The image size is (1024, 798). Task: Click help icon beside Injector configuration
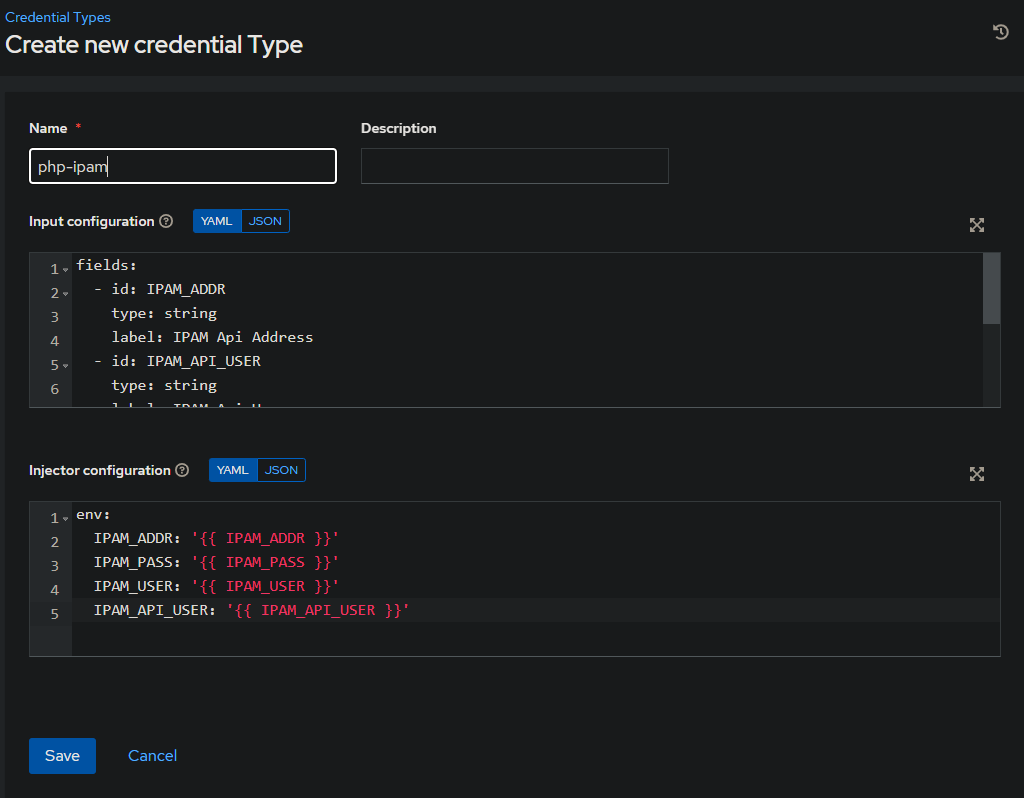click(x=182, y=470)
